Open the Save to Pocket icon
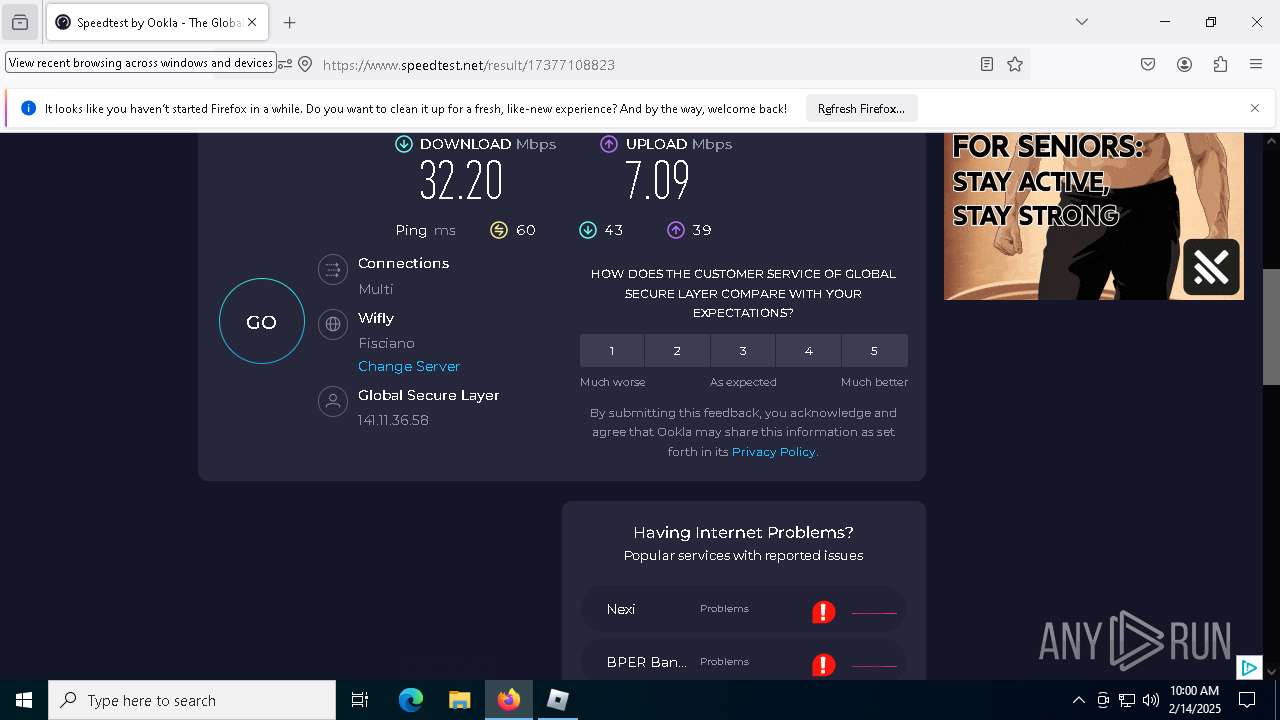 point(1148,64)
